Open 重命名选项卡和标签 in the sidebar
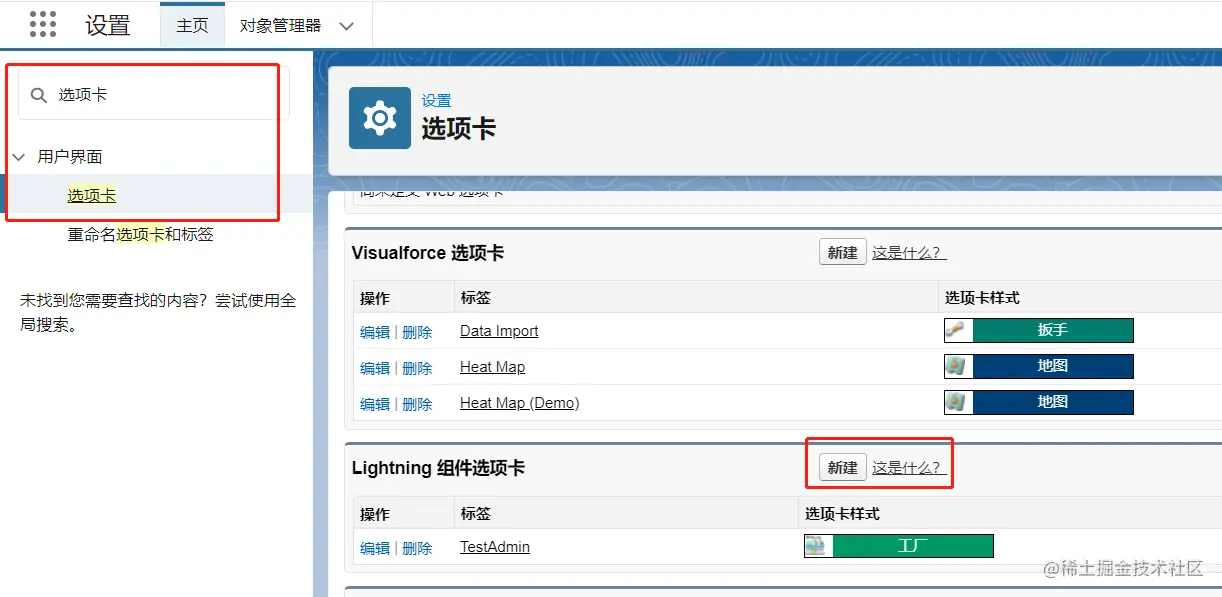The height and width of the screenshot is (597, 1222). coord(141,234)
